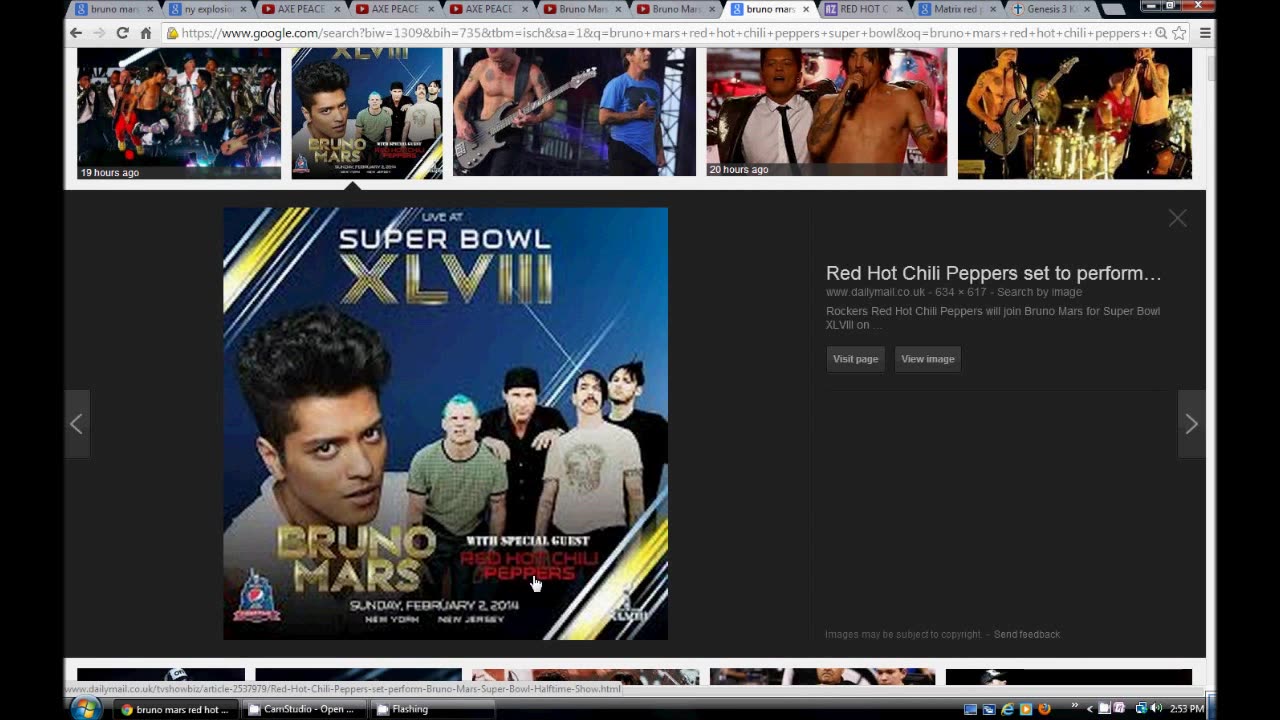
Task: Switch to the first Bruno Mars YouTube tab
Action: tap(583, 9)
